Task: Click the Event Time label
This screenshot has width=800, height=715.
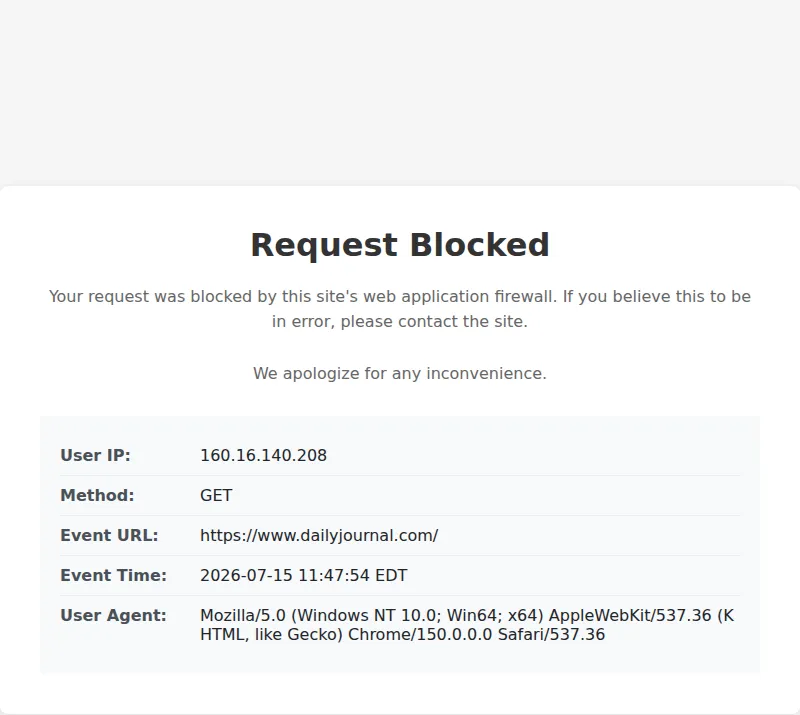Action: (x=113, y=575)
